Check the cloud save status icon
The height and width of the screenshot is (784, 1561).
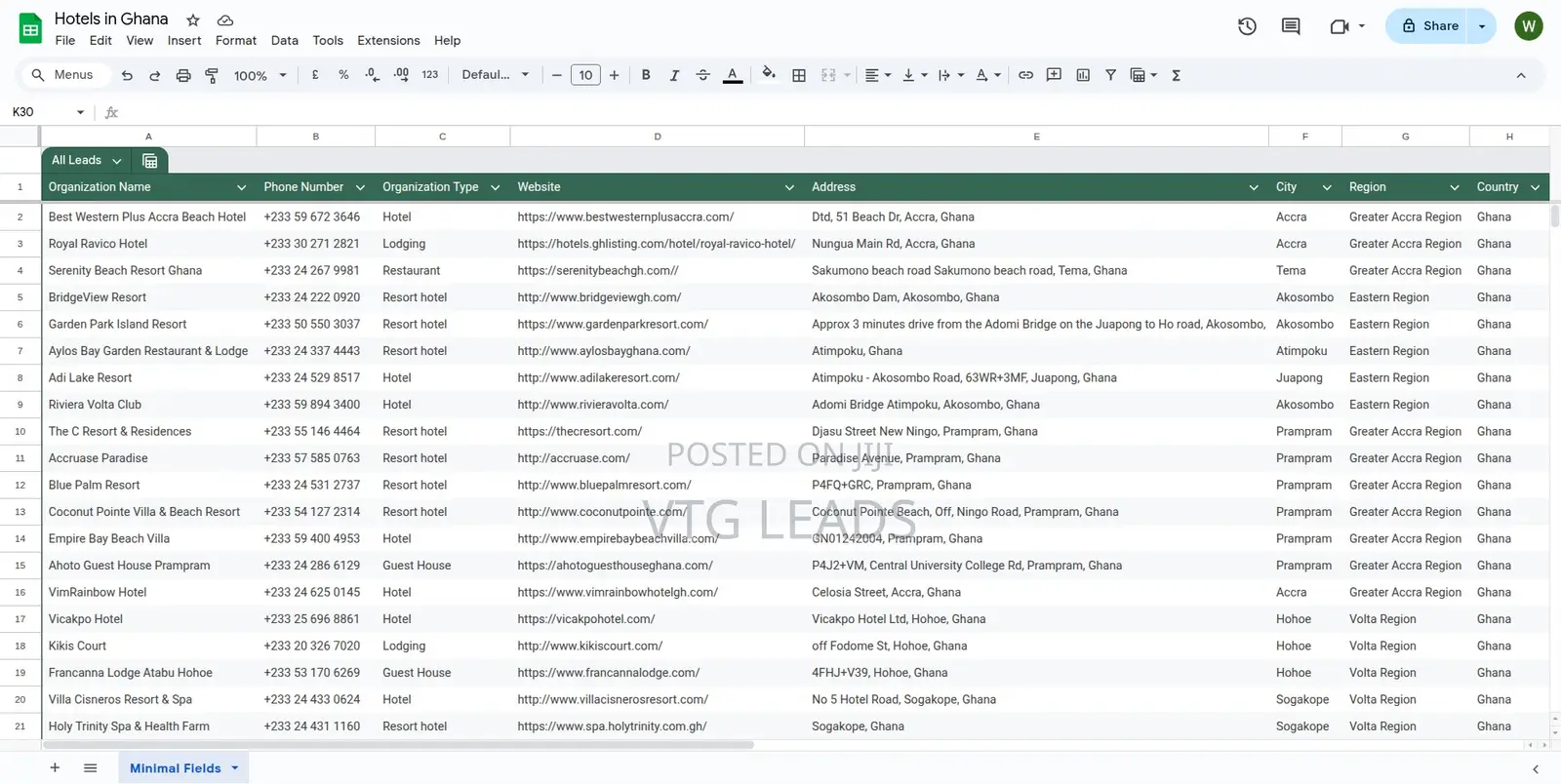pyautogui.click(x=225, y=20)
